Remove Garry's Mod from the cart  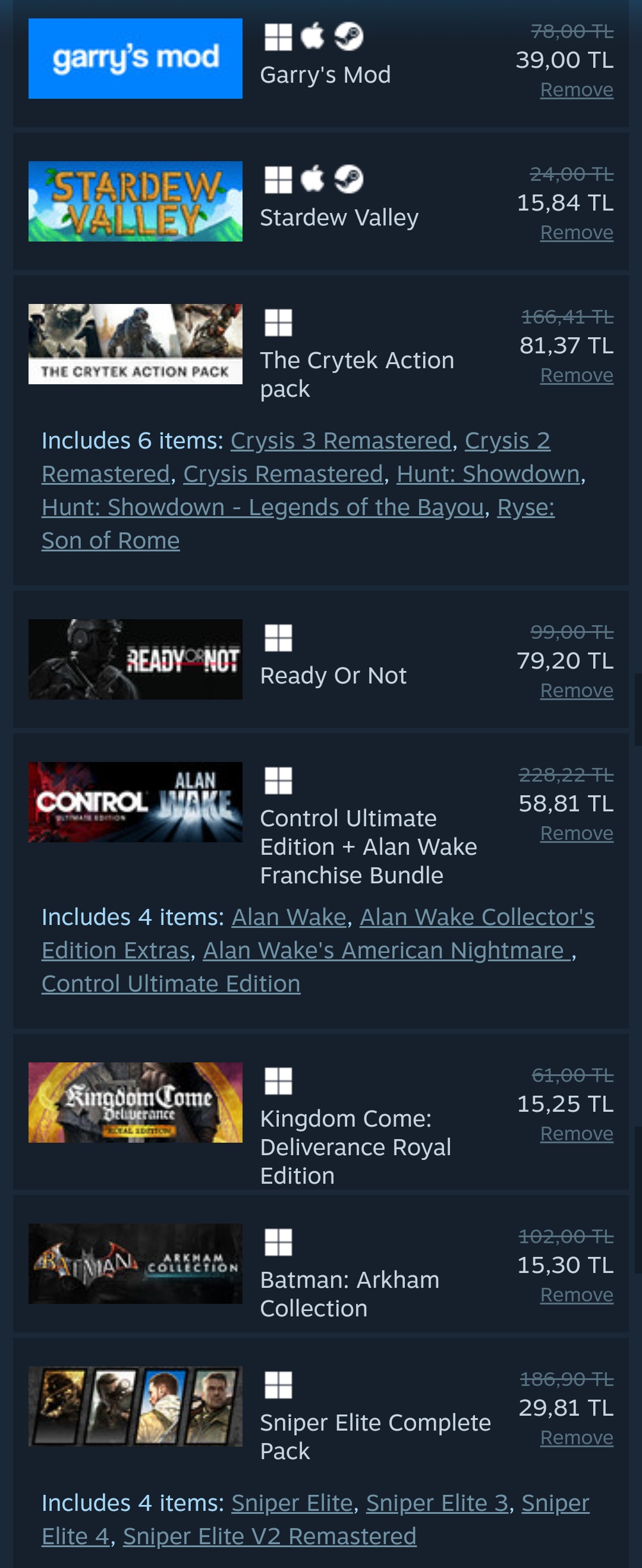[x=576, y=90]
